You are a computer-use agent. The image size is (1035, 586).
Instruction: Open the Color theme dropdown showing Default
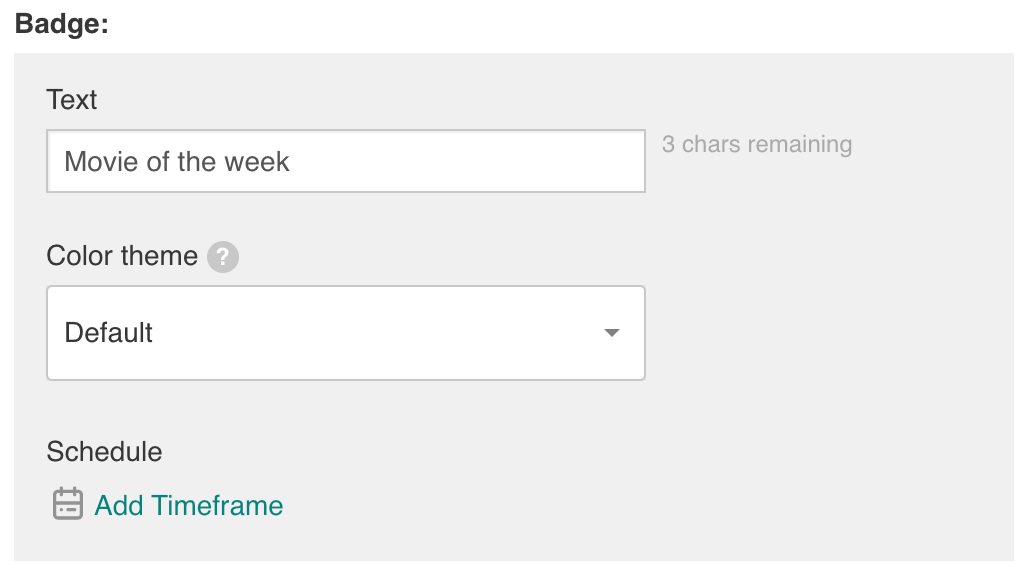coord(346,333)
